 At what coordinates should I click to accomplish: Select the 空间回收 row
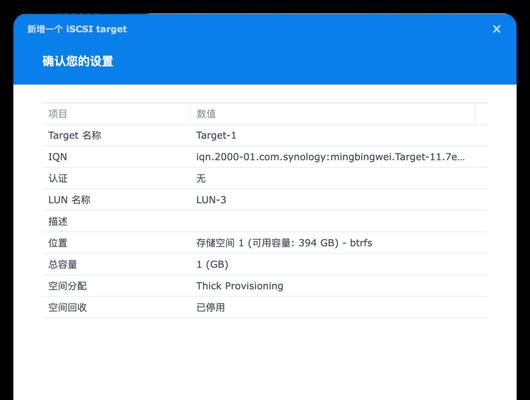(x=265, y=307)
